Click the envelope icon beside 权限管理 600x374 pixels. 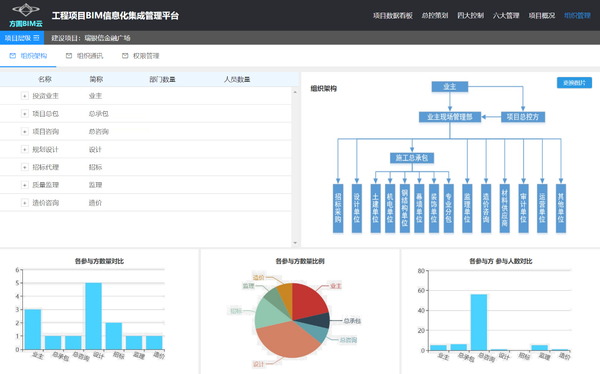pos(125,56)
